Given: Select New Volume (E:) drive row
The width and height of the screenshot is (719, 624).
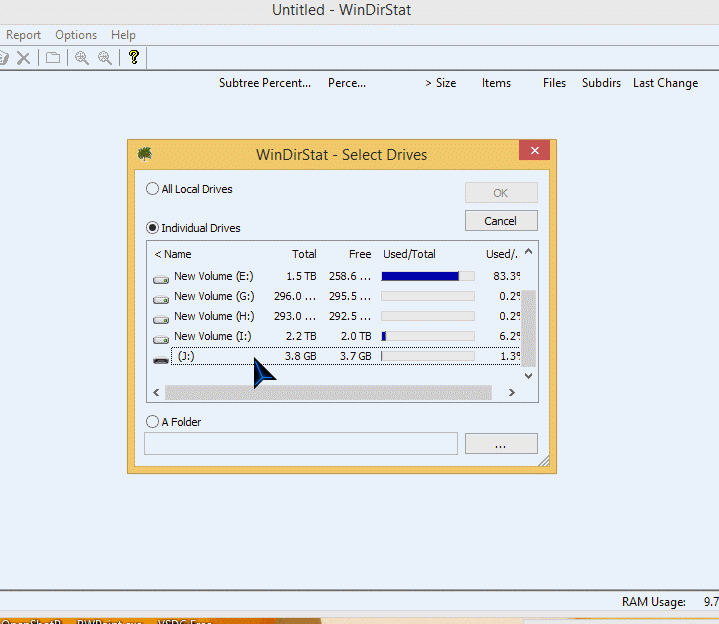Looking at the screenshot, I should (337, 276).
